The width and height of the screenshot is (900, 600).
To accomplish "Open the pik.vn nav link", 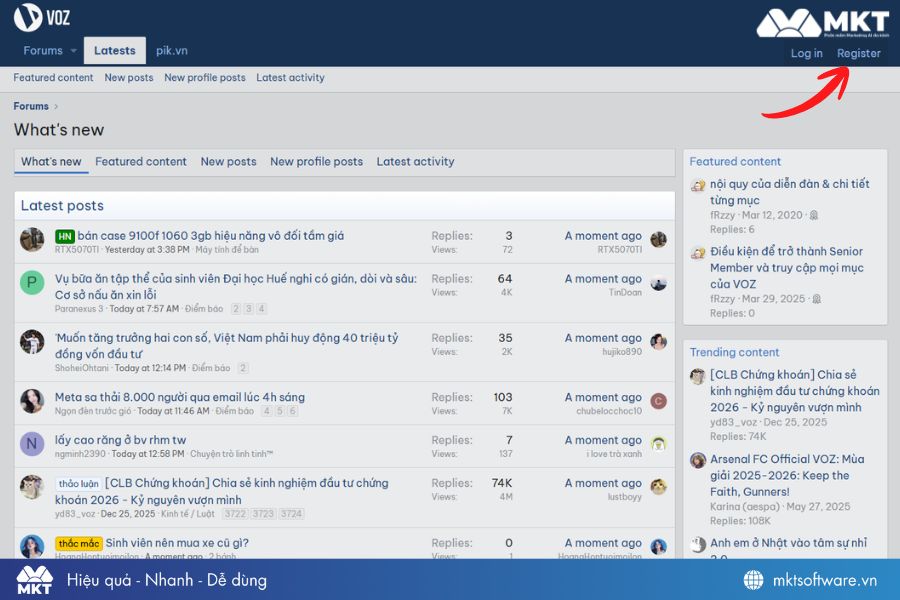I will point(172,51).
